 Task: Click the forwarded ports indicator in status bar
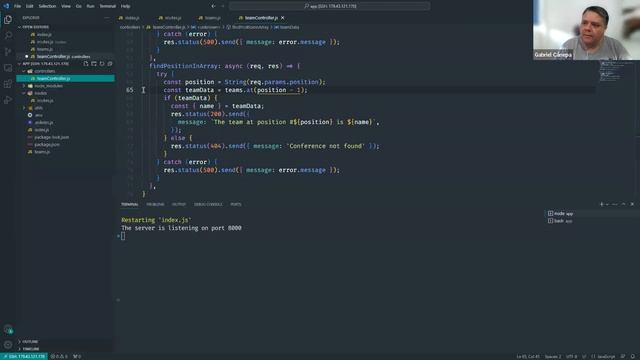77,356
